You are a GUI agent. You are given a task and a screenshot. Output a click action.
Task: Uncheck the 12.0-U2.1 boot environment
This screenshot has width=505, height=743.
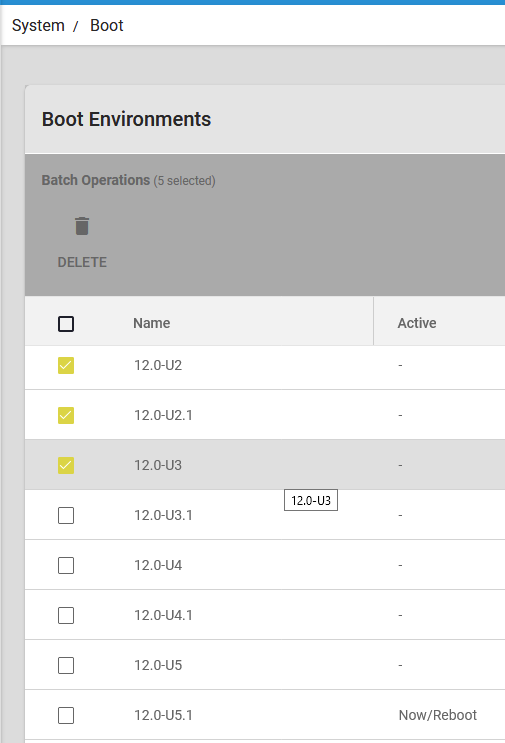(x=66, y=415)
